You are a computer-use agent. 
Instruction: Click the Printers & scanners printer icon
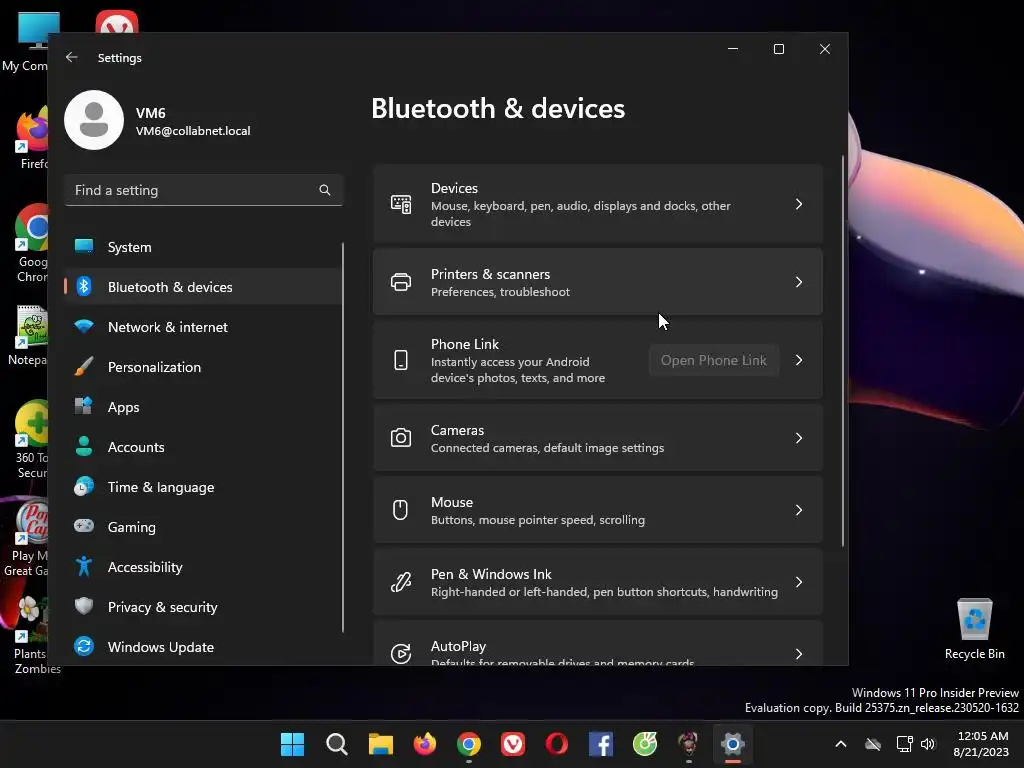[x=401, y=282]
